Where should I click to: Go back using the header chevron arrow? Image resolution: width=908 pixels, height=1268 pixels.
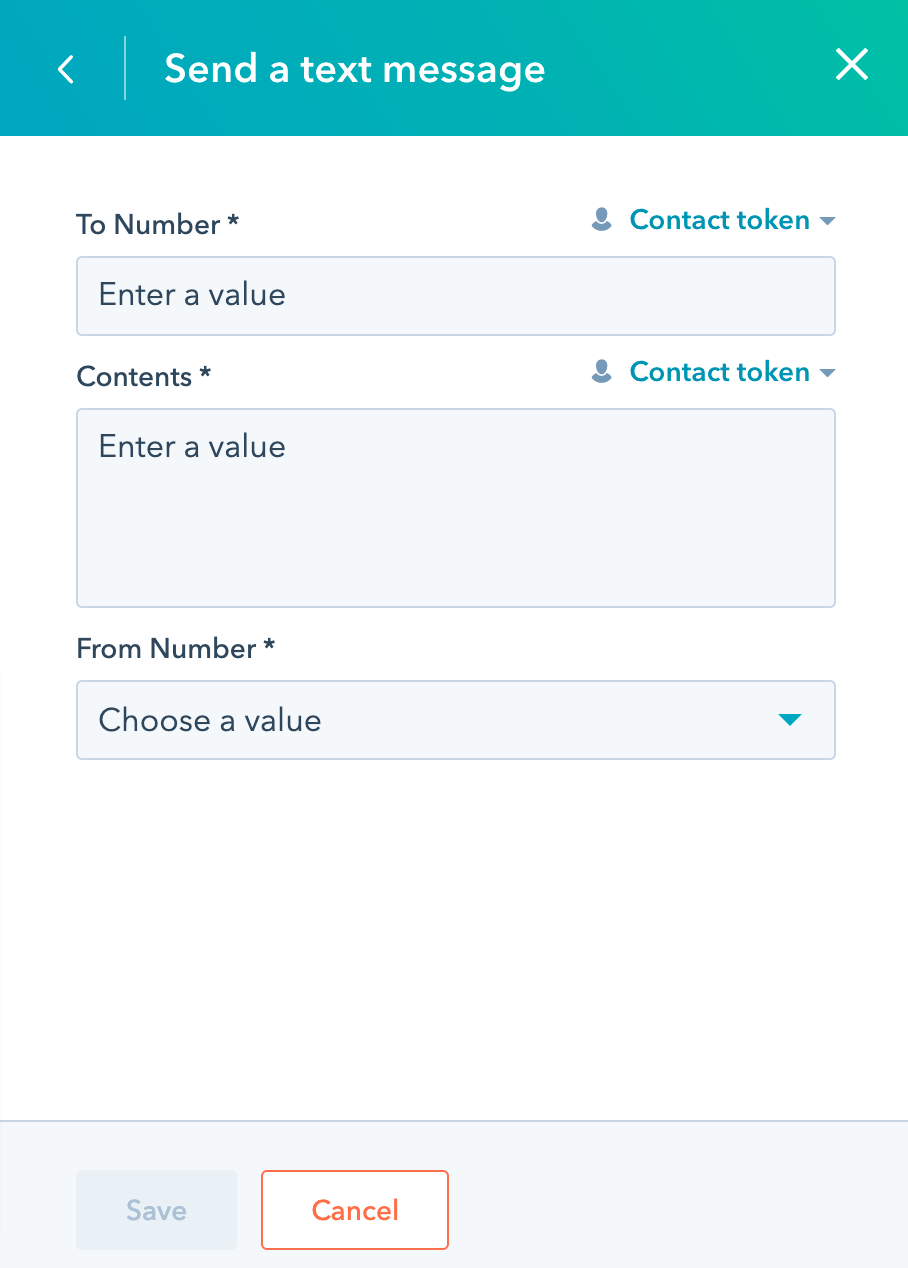coord(66,69)
